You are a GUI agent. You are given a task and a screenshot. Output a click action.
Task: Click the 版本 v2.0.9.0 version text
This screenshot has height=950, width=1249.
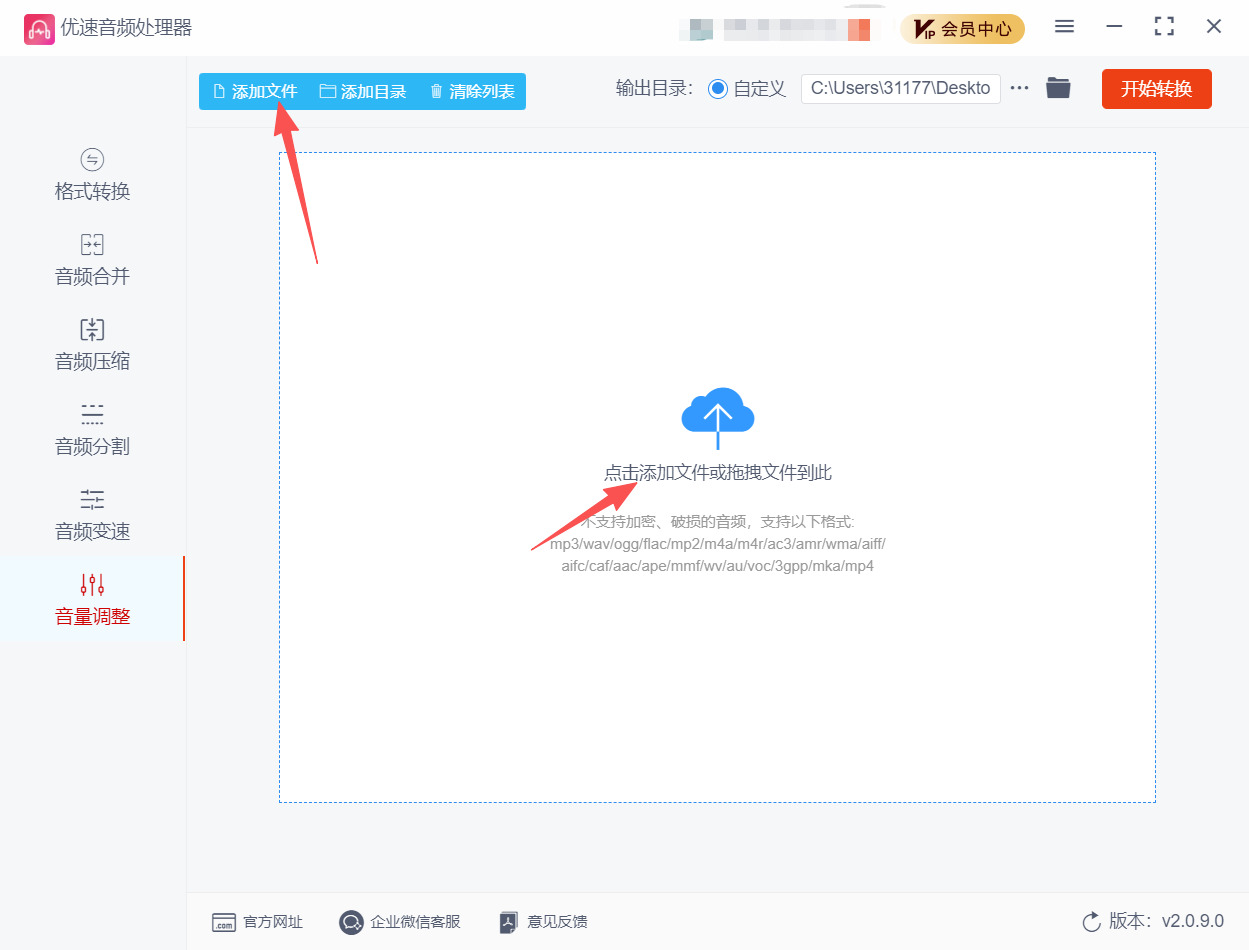click(x=1166, y=921)
